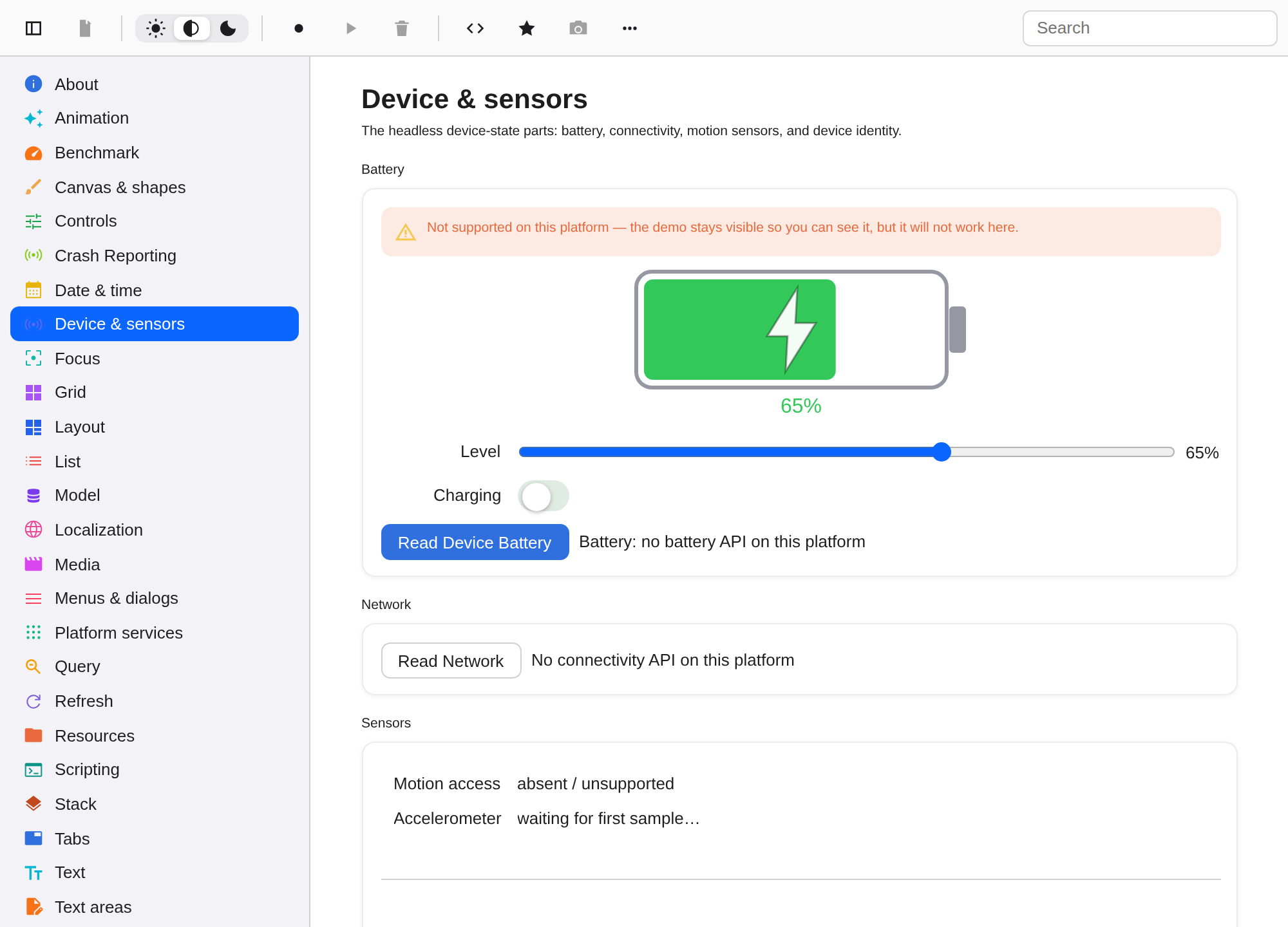
Task: Click the Read Network button
Action: tap(451, 660)
